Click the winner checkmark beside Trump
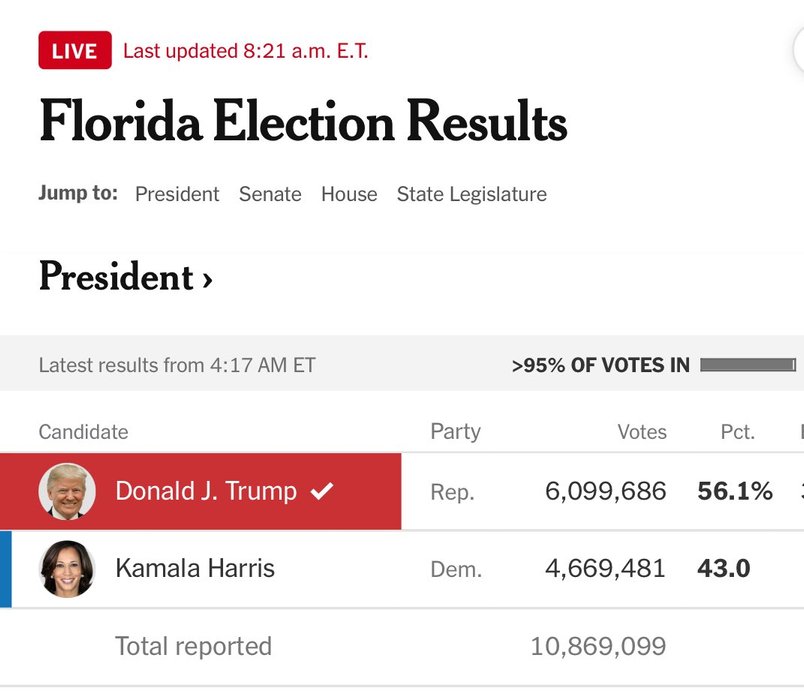 (321, 491)
